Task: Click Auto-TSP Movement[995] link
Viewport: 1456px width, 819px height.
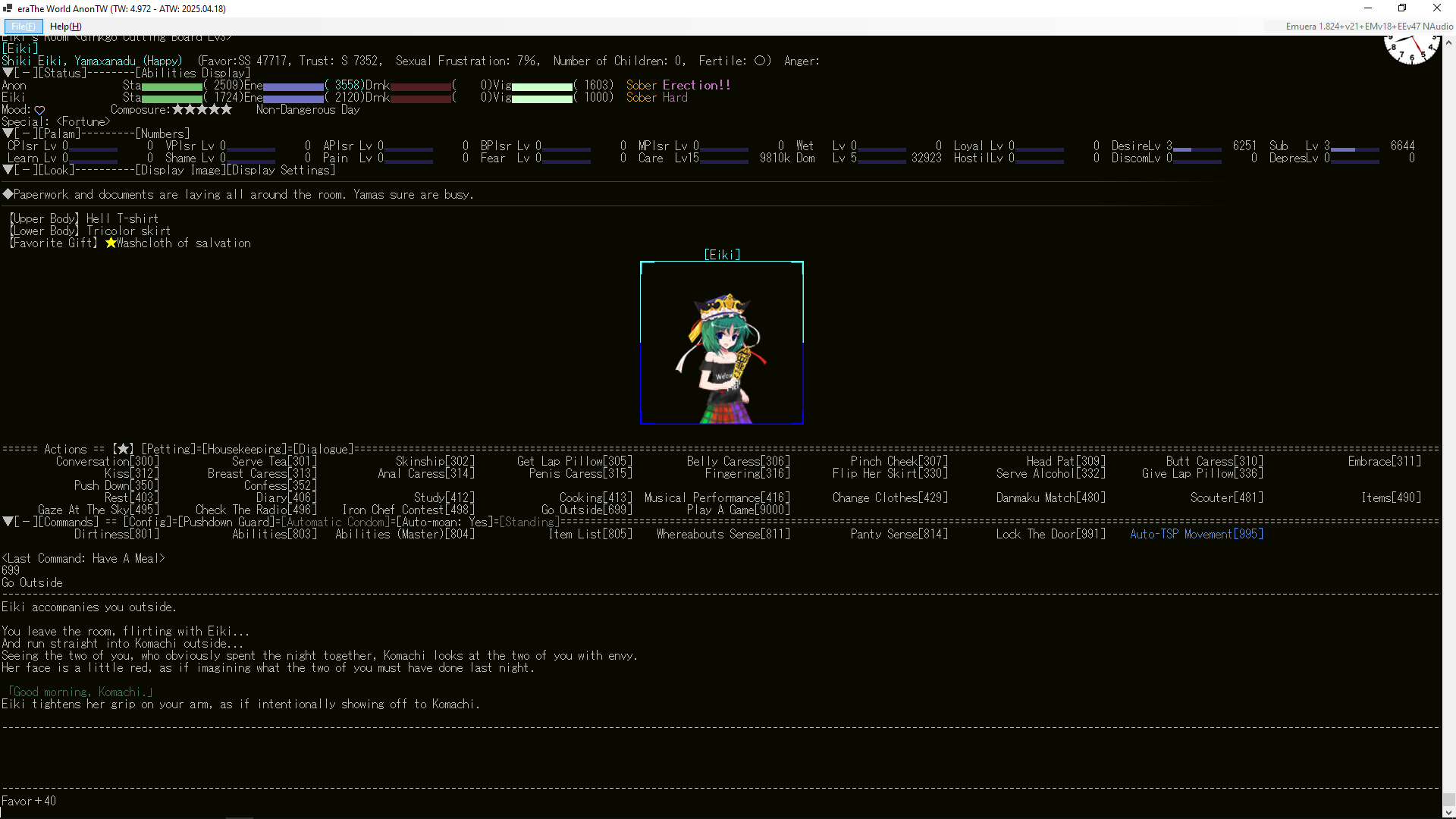Action: (x=1196, y=534)
